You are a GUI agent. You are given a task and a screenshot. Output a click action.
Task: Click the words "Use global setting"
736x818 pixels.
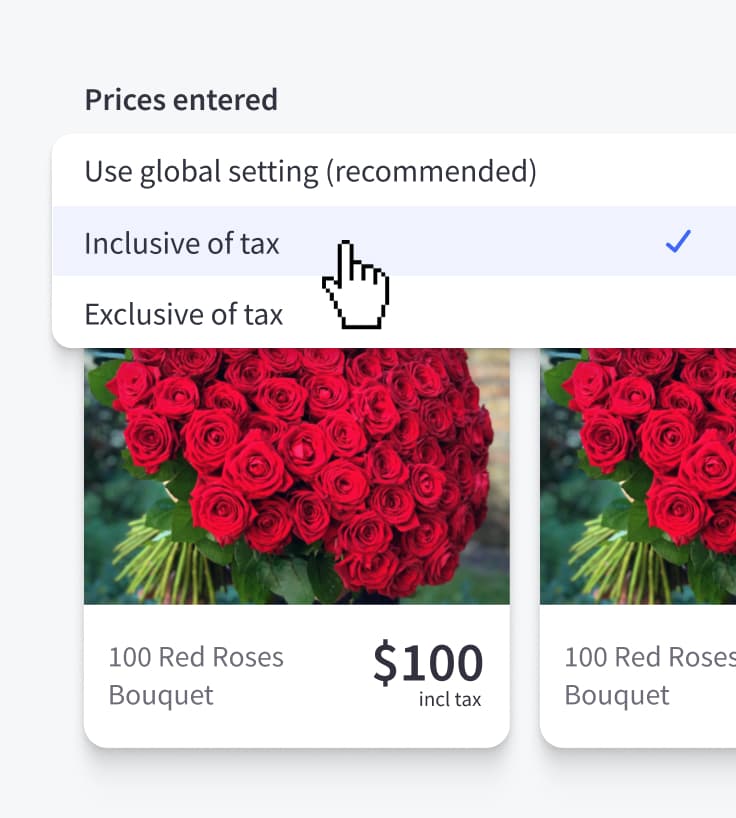201,172
